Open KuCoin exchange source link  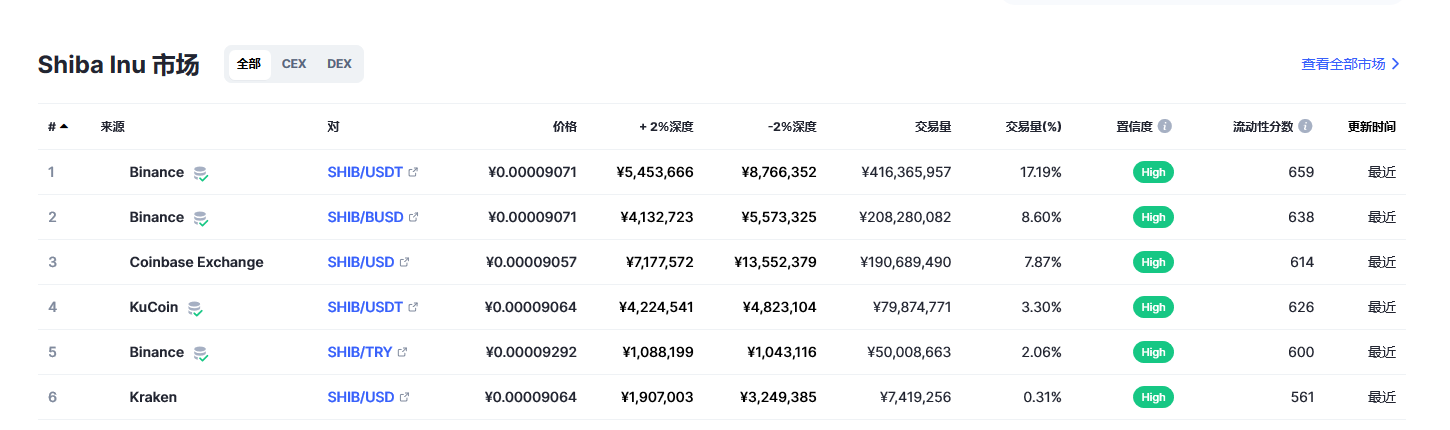154,307
